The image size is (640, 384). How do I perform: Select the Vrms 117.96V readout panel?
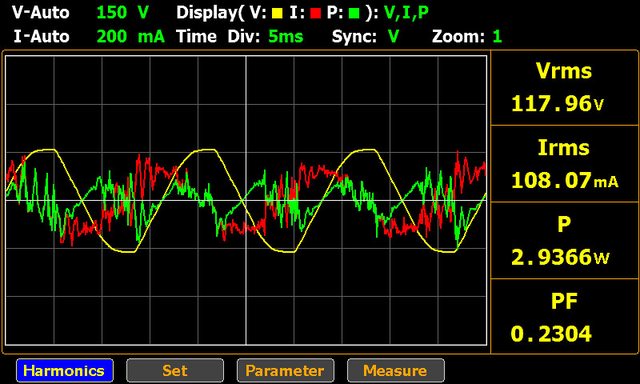tap(564, 88)
